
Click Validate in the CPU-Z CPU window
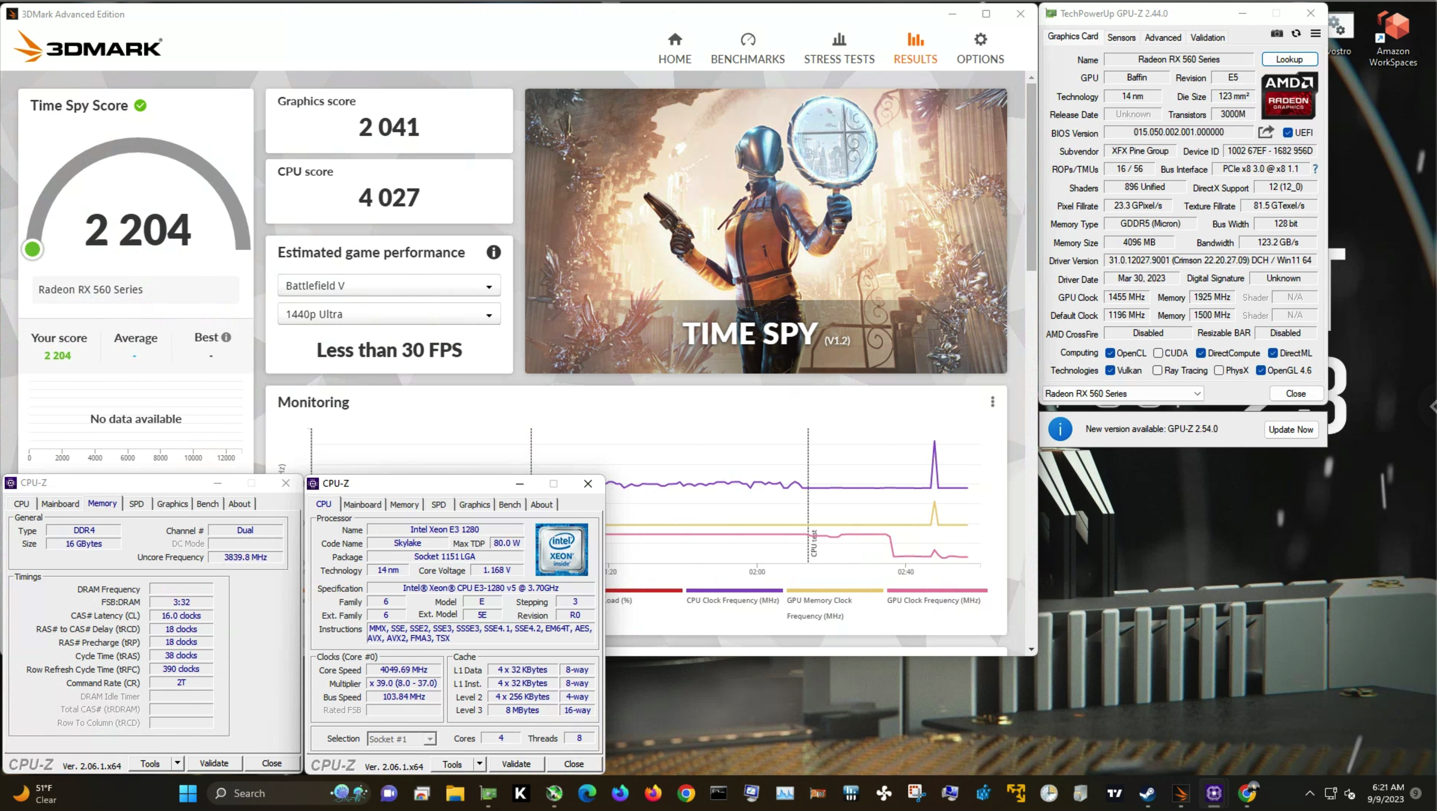516,764
